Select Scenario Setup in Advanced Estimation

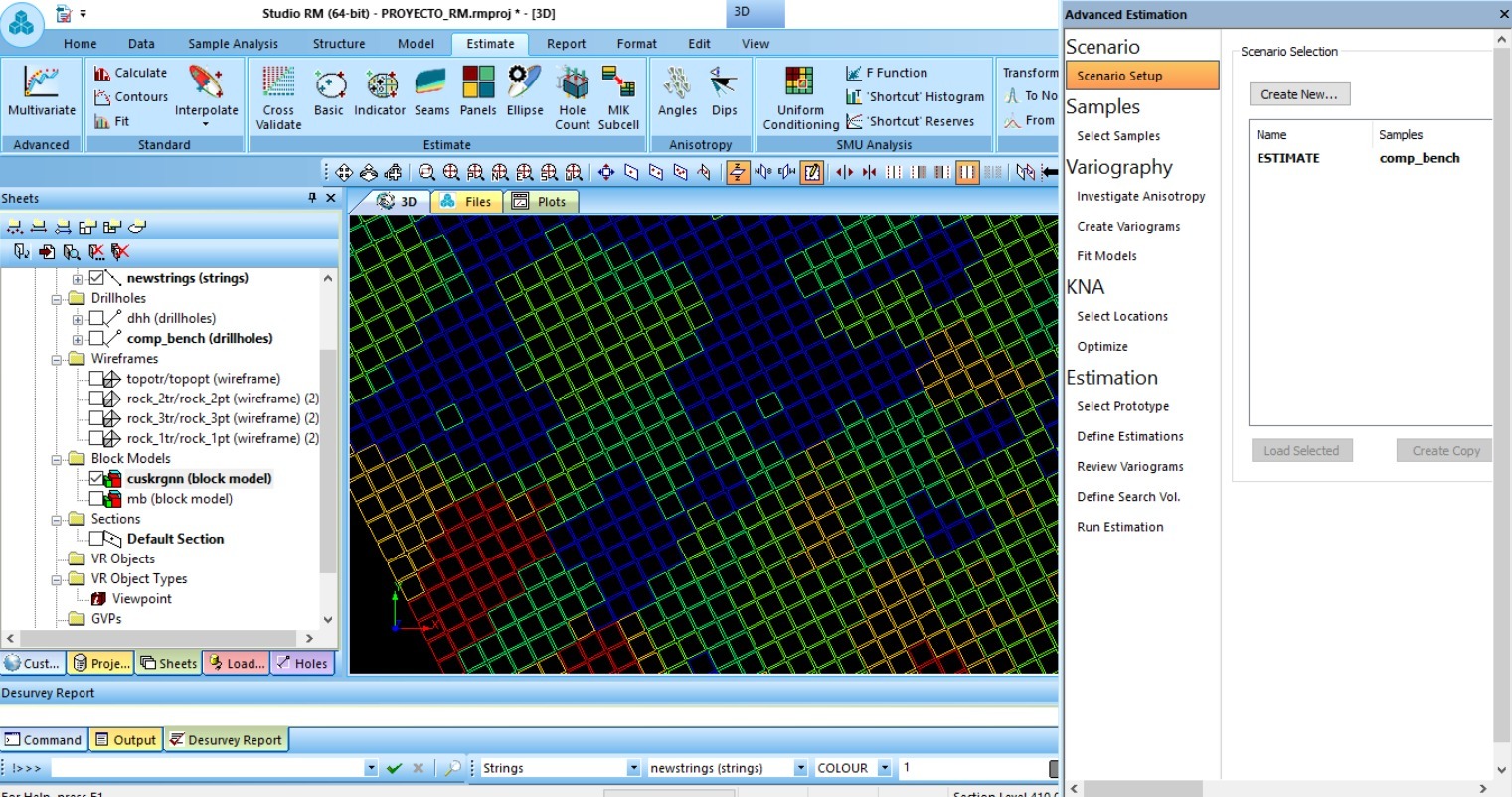tap(1142, 76)
